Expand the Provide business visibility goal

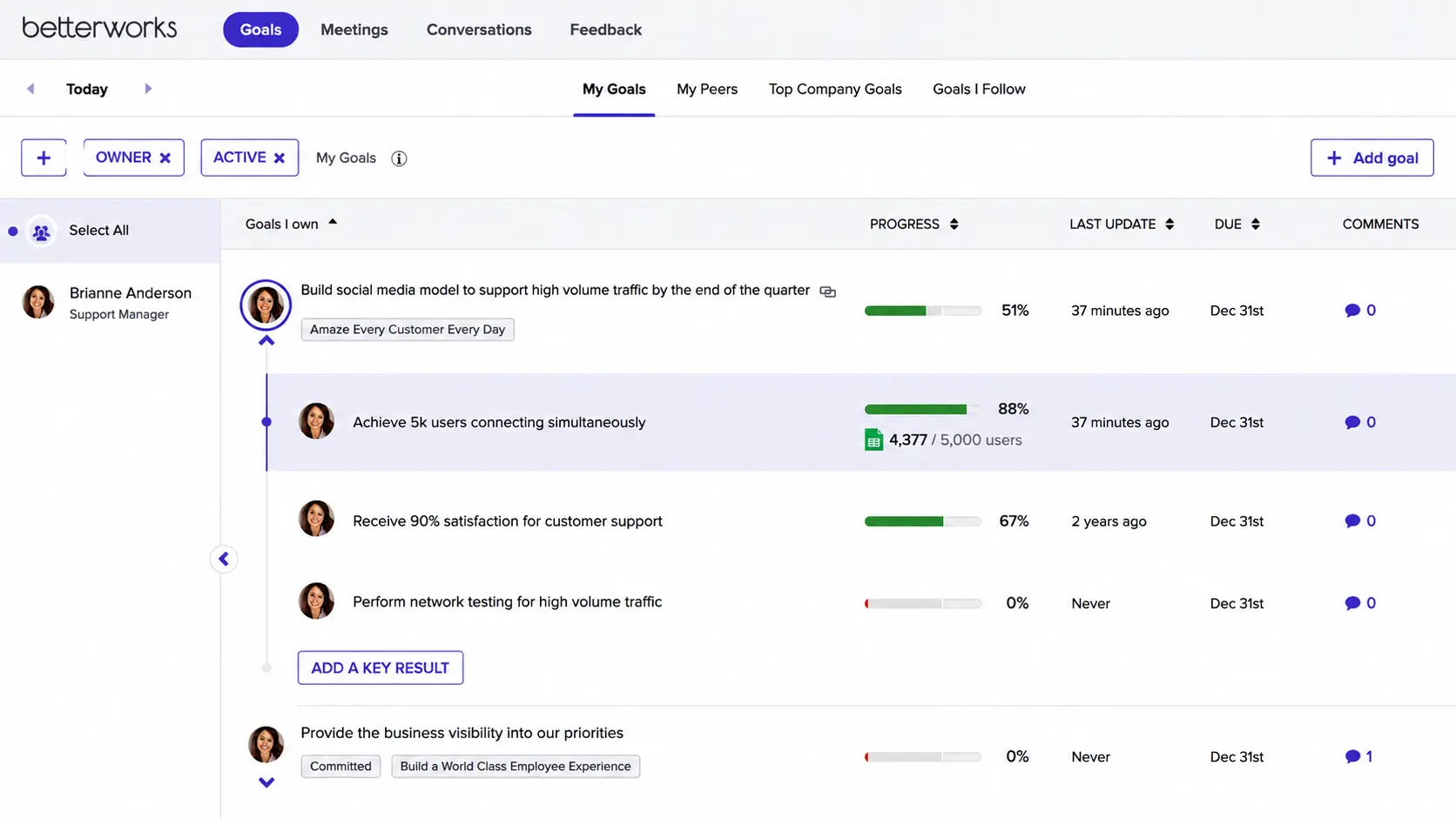click(266, 782)
